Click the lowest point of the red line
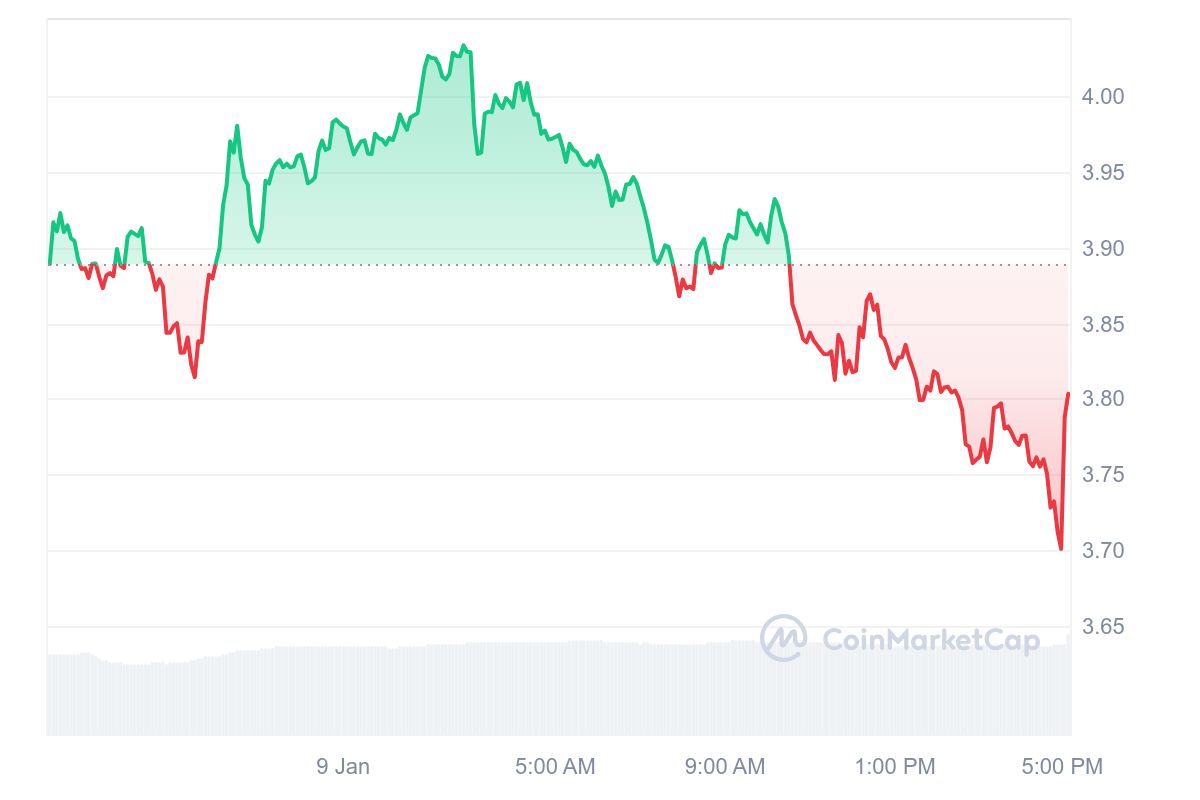 1060,548
